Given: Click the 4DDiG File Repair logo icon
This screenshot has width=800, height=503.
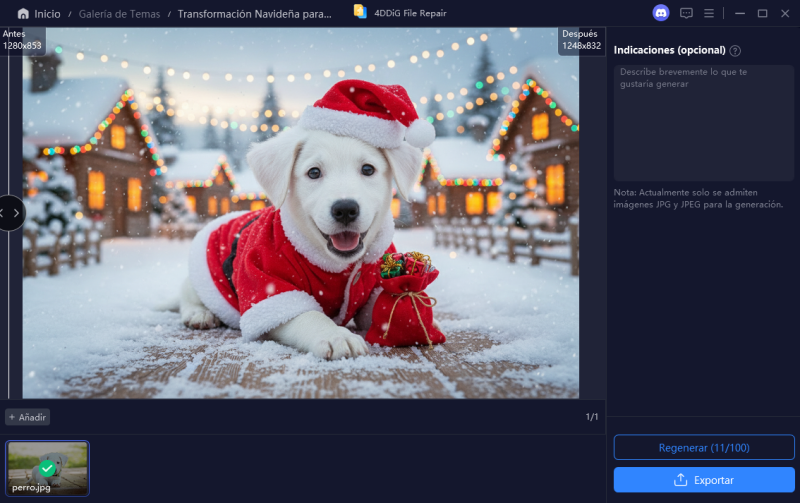Looking at the screenshot, I should [360, 12].
